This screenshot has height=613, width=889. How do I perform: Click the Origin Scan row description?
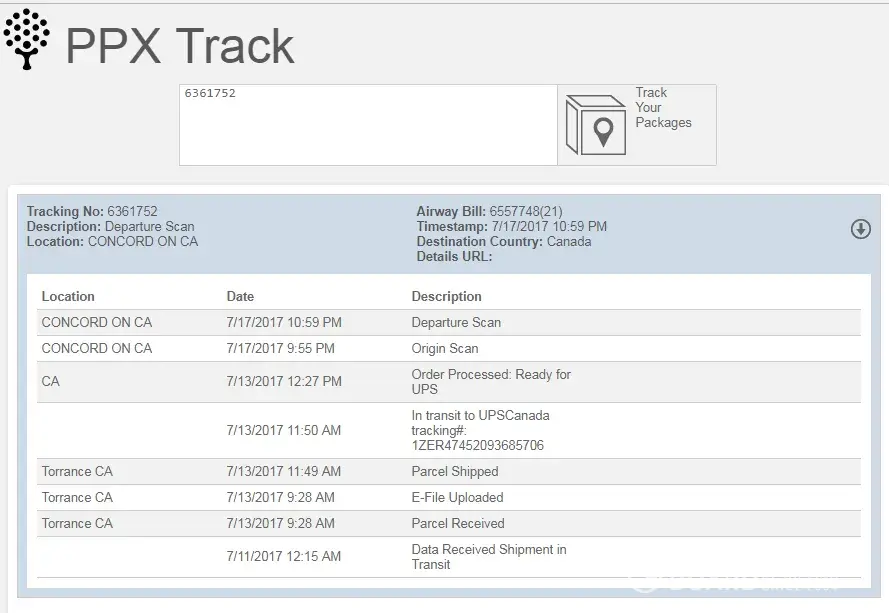pos(445,348)
